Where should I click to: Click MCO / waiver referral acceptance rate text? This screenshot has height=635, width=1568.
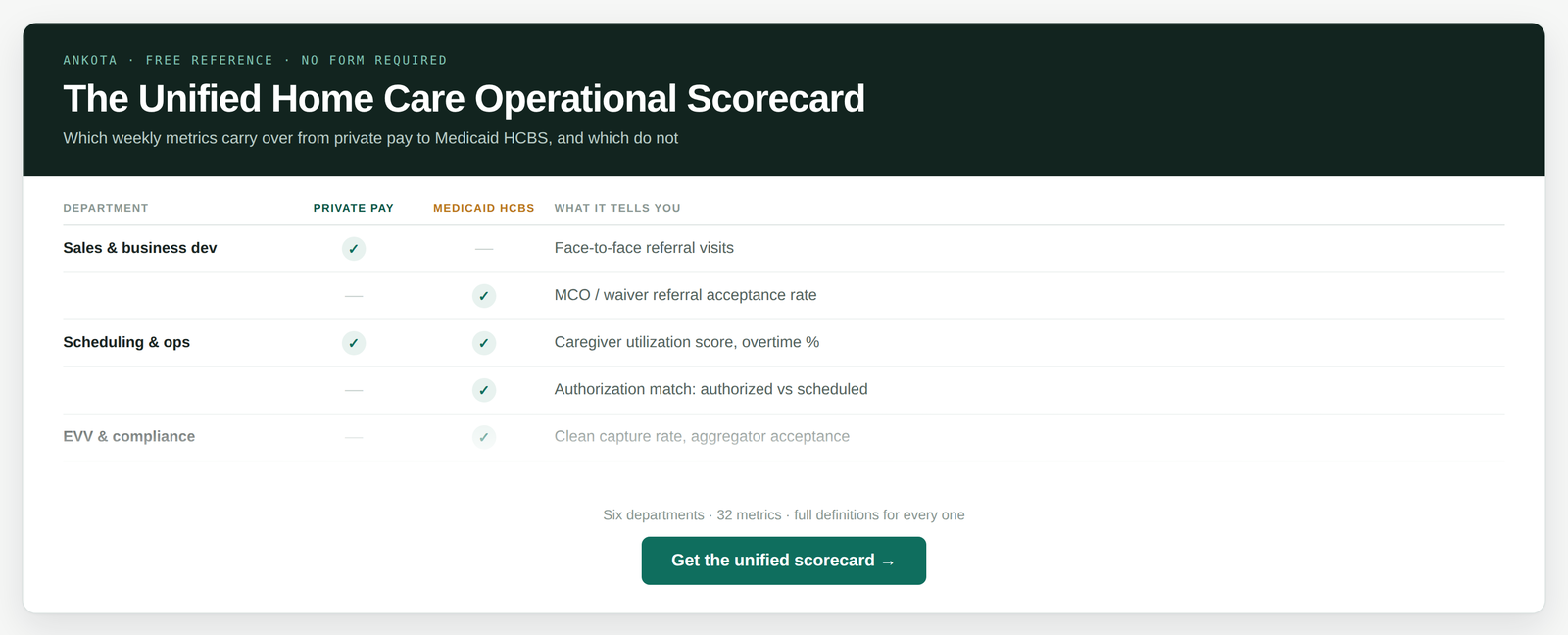click(686, 295)
